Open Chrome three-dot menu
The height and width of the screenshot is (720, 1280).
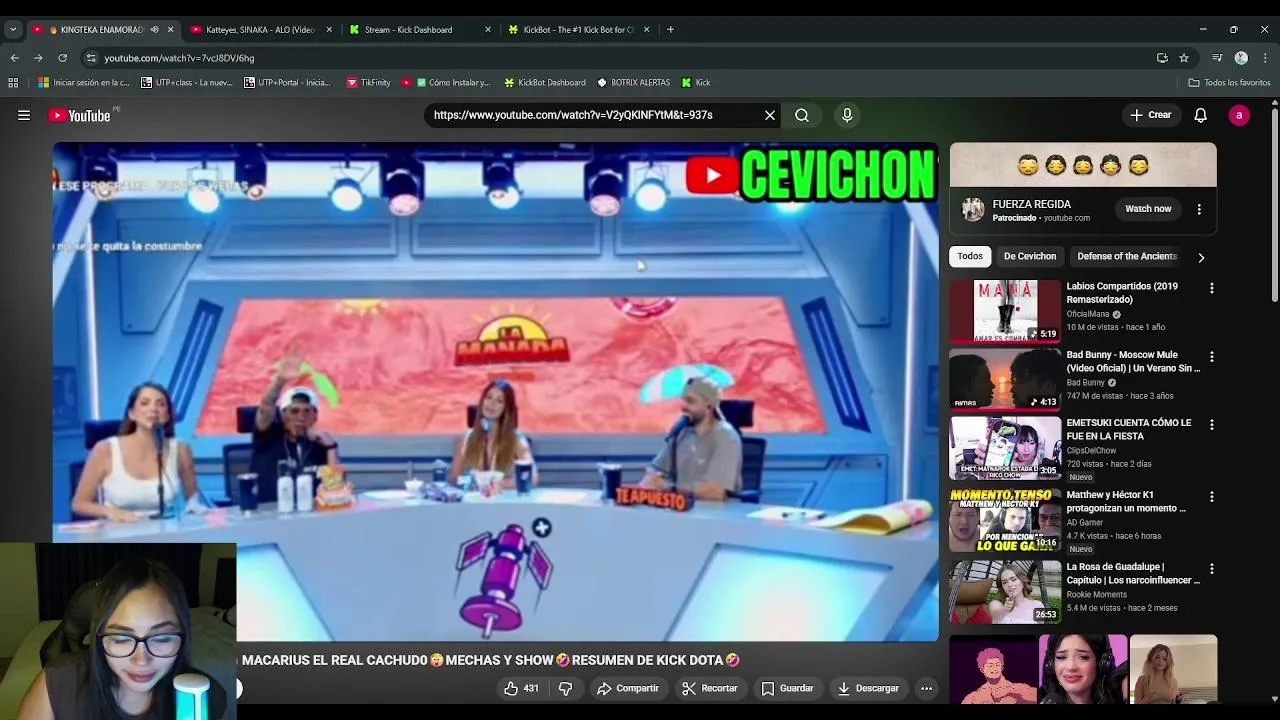tap(1265, 58)
